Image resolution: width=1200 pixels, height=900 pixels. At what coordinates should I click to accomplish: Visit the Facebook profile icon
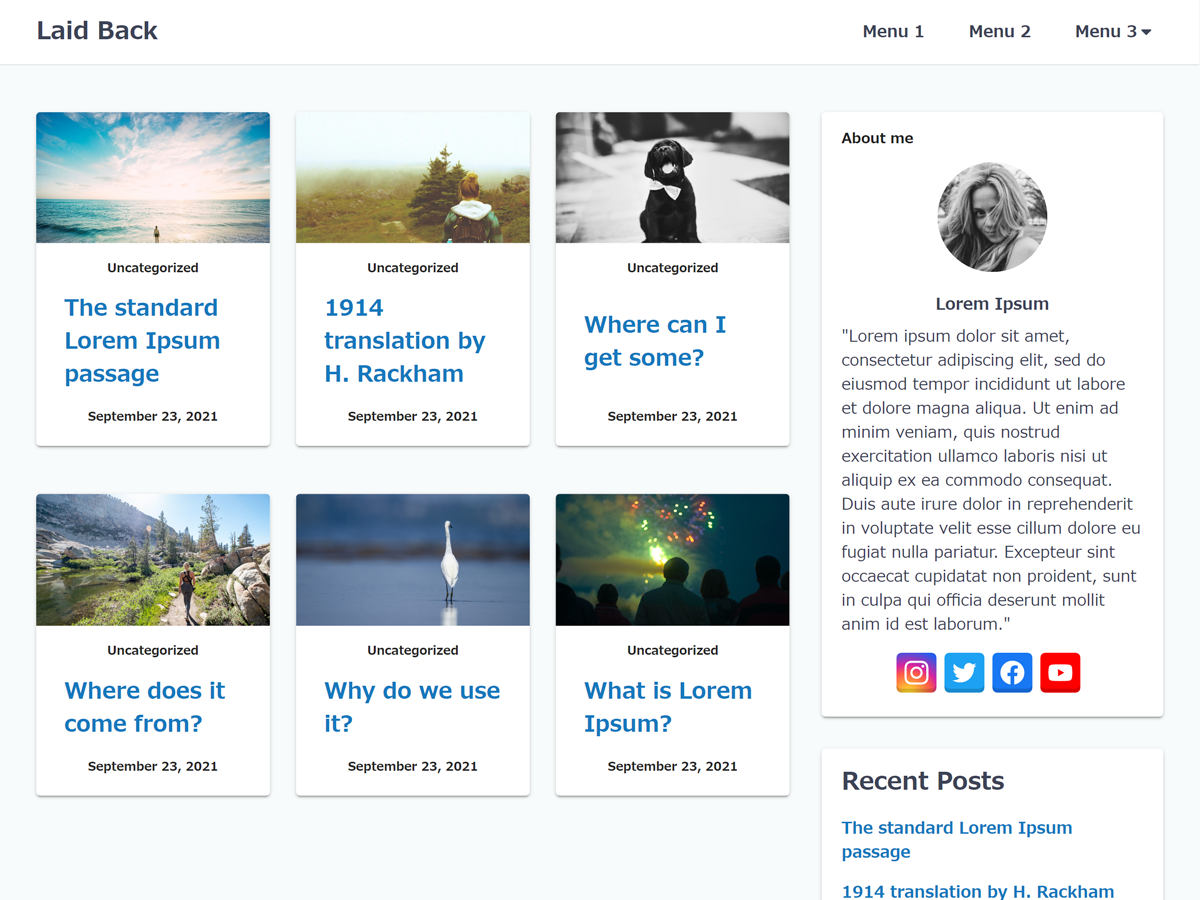click(x=1012, y=673)
